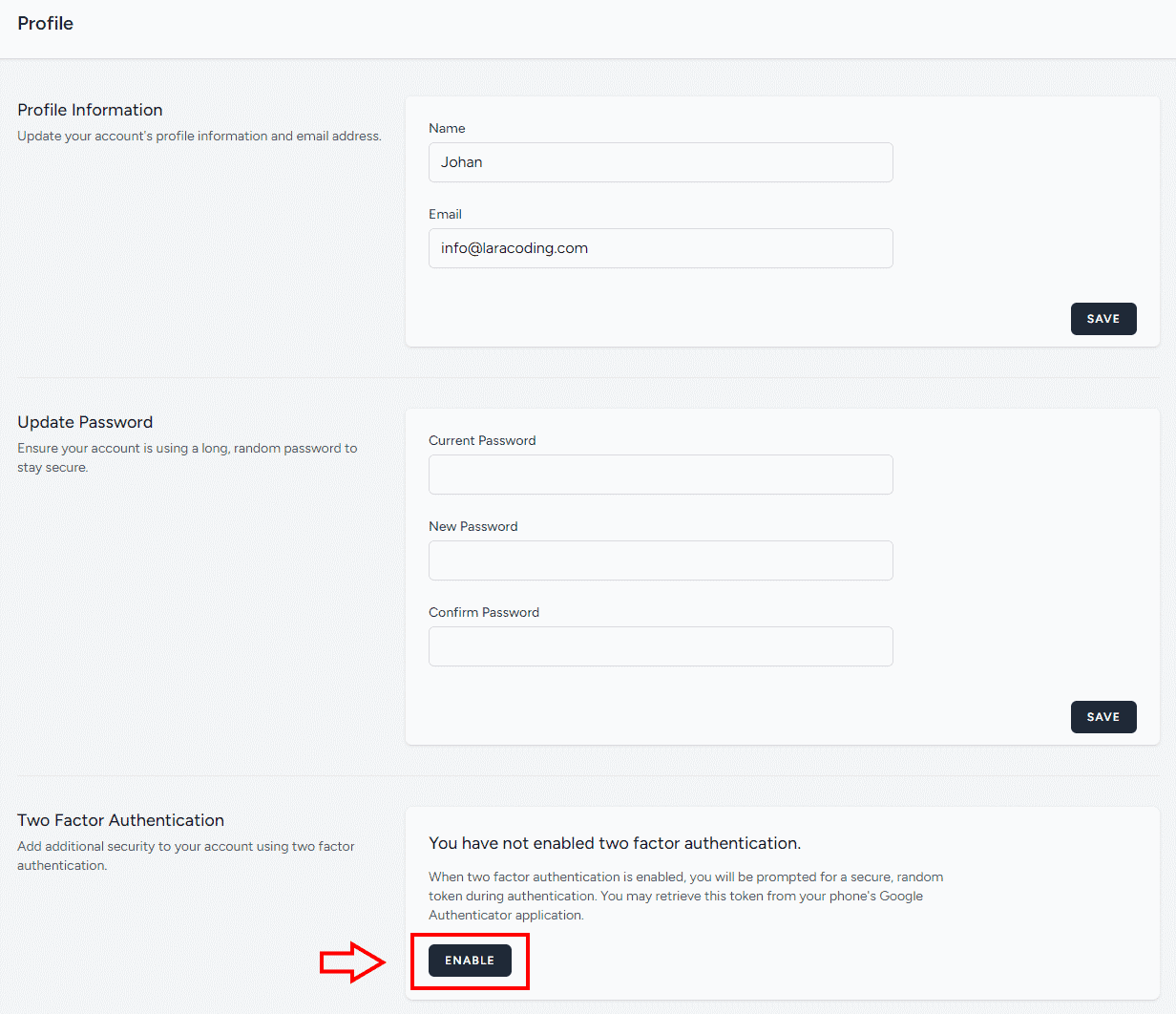The width and height of the screenshot is (1176, 1014).
Task: Click the Name label above its input
Action: [447, 128]
